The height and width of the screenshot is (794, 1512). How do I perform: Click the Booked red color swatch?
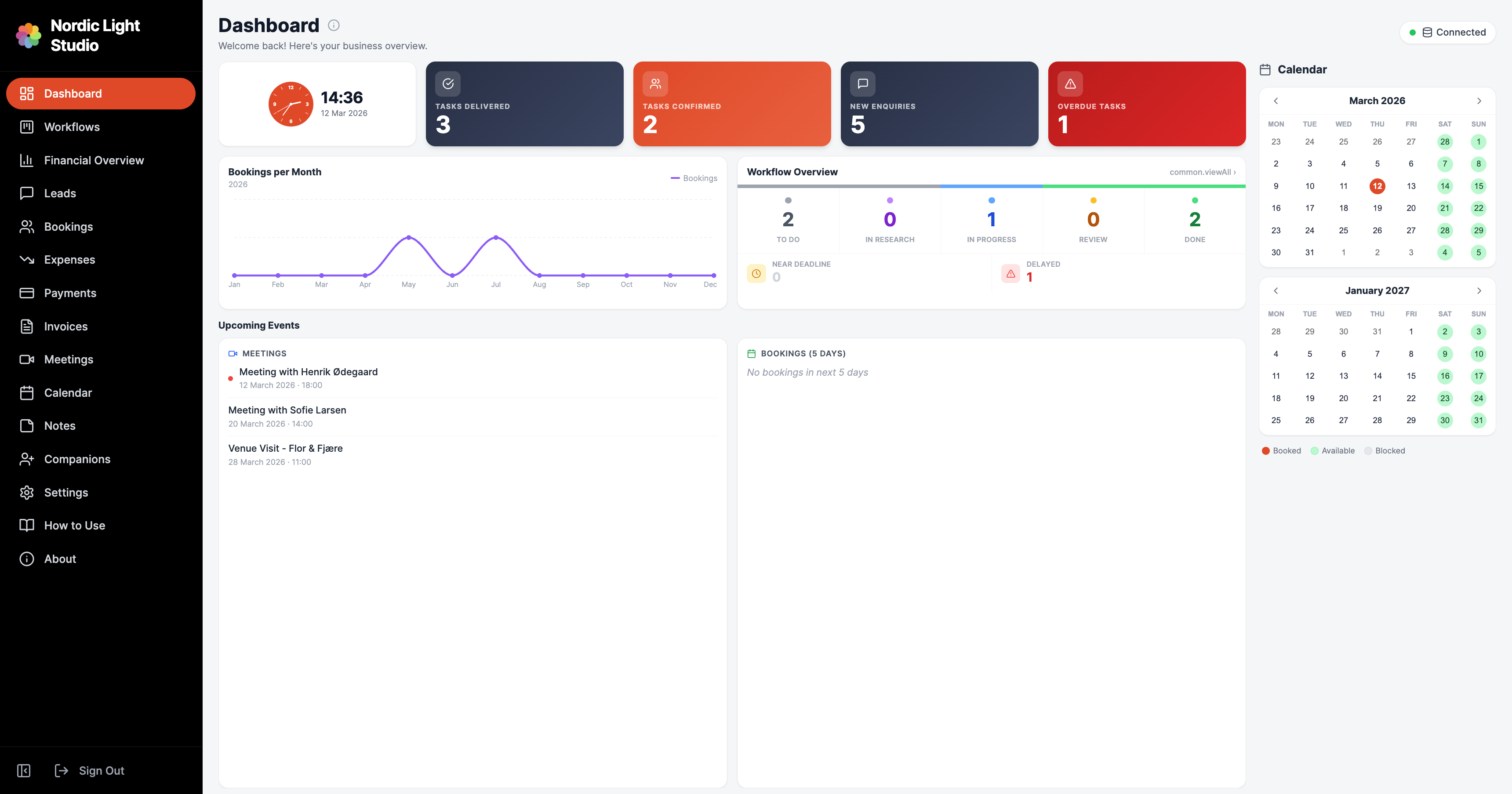[1265, 451]
